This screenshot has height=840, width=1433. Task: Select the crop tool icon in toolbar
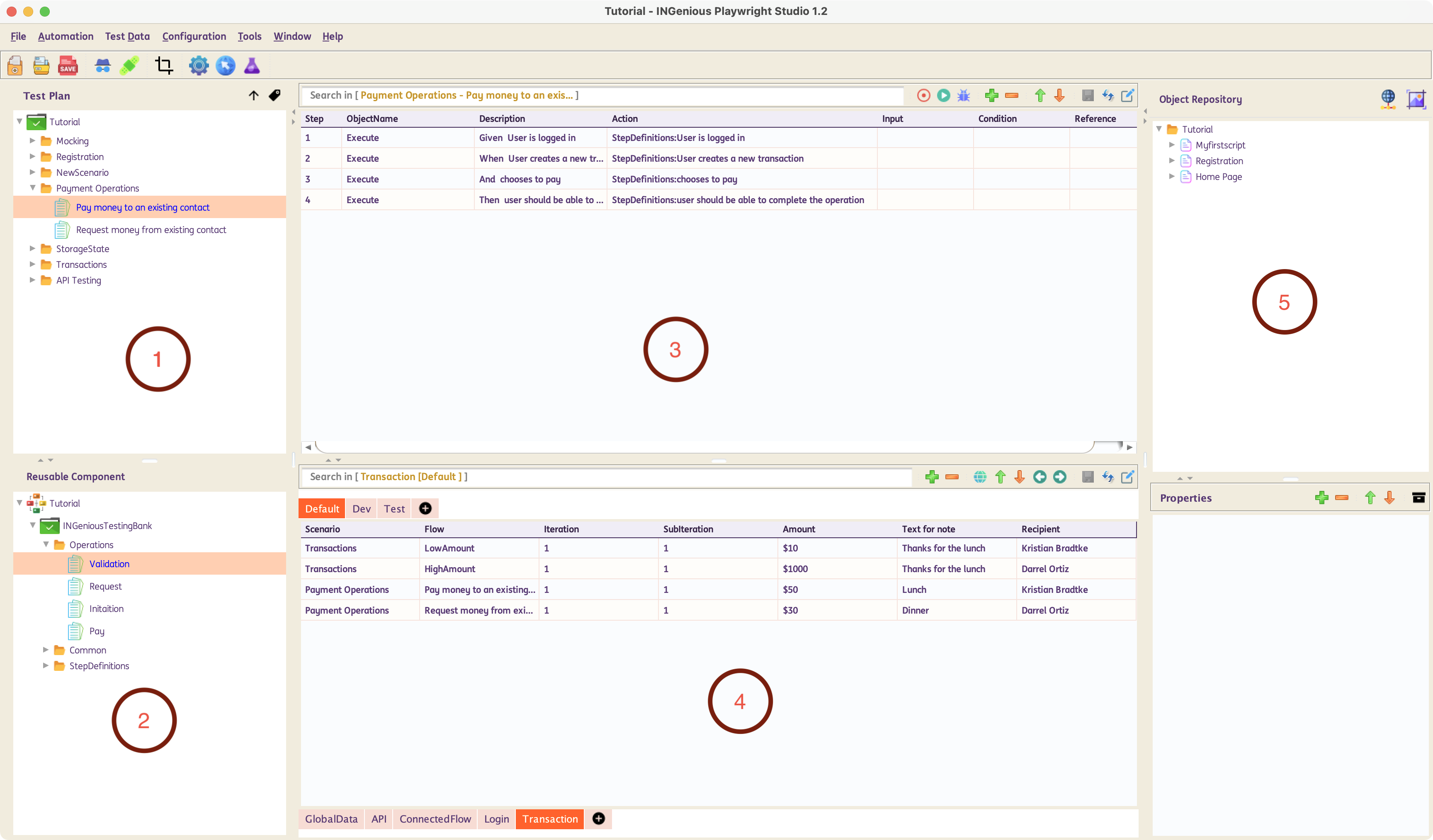[x=164, y=66]
